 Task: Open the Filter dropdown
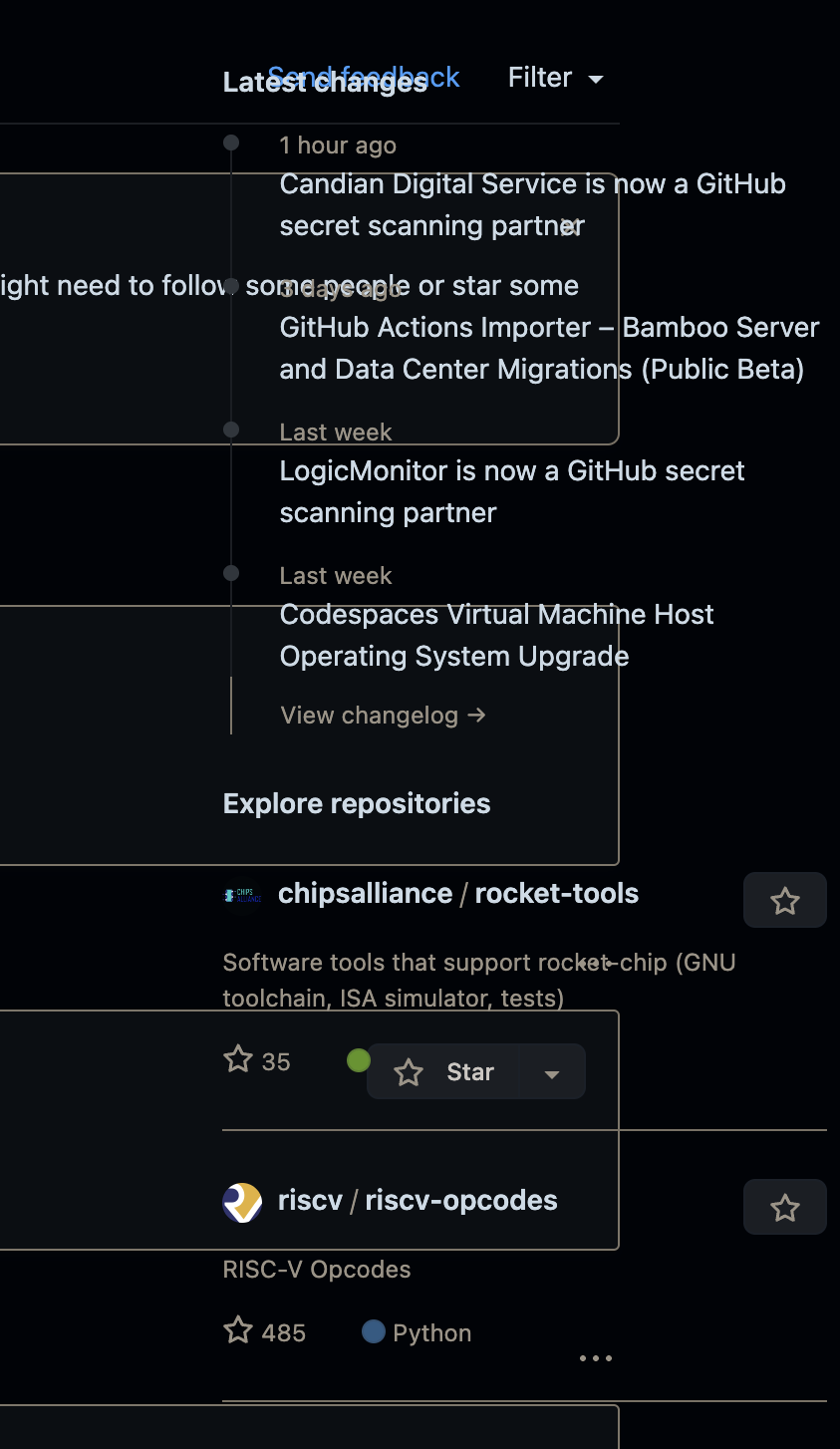[556, 77]
